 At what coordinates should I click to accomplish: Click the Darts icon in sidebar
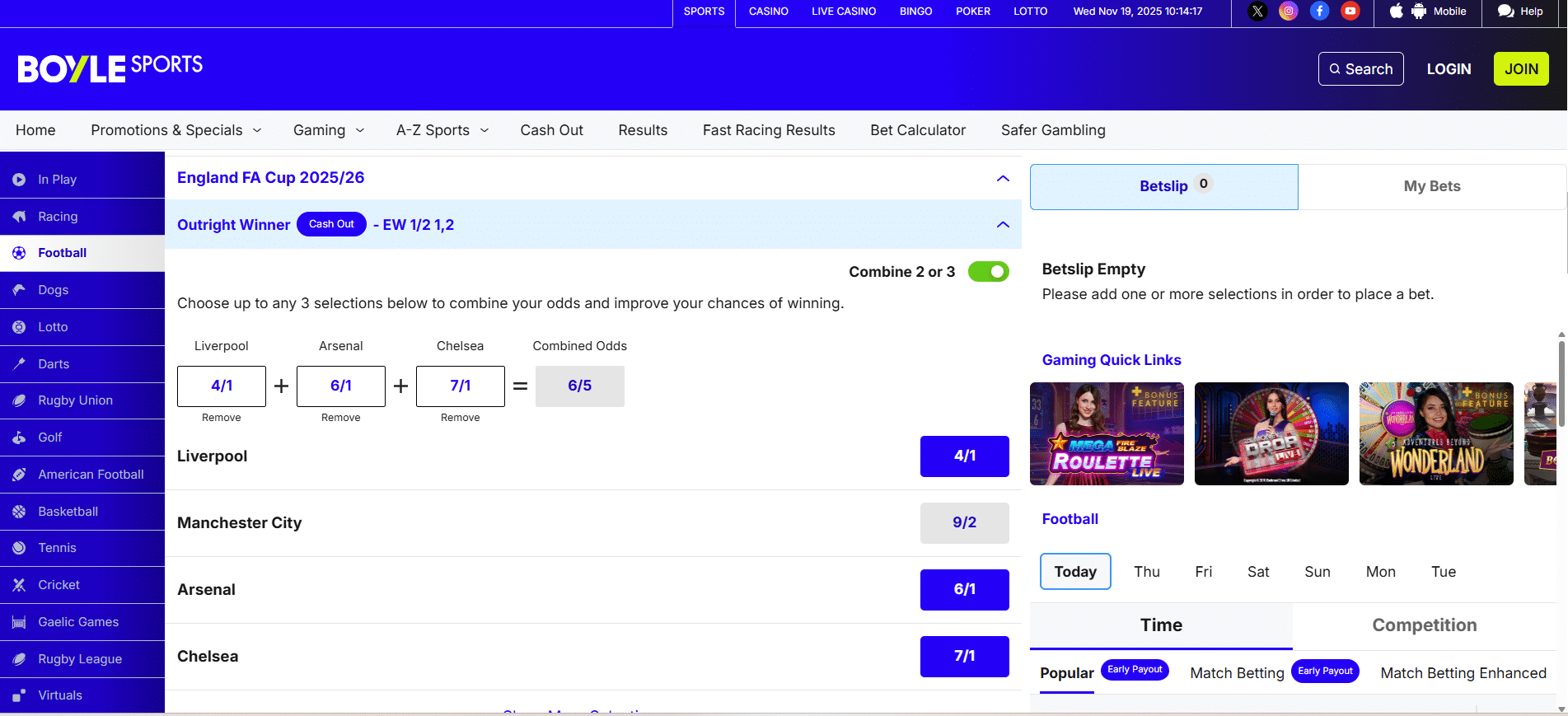coord(19,363)
